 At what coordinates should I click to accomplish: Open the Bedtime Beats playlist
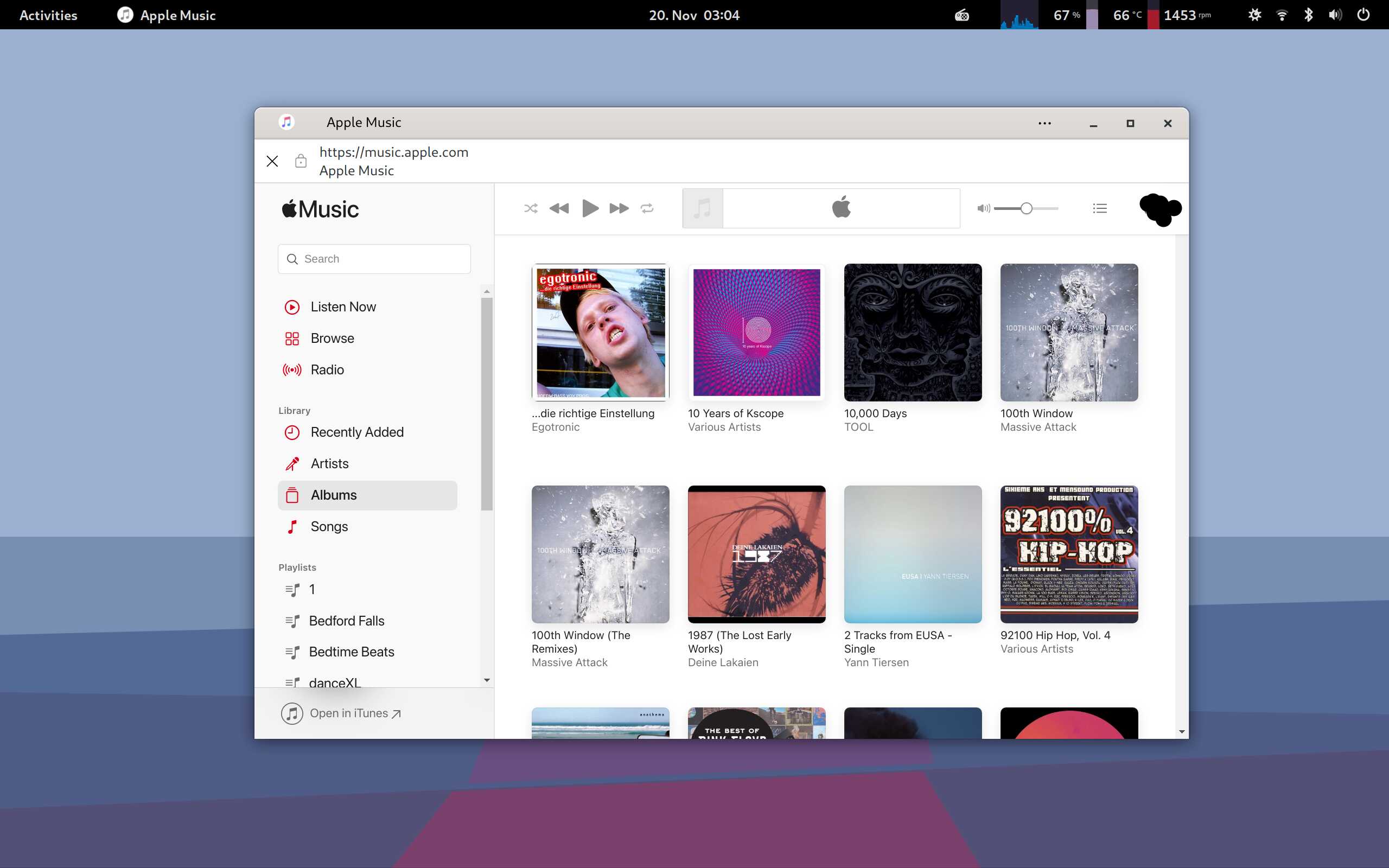351,652
